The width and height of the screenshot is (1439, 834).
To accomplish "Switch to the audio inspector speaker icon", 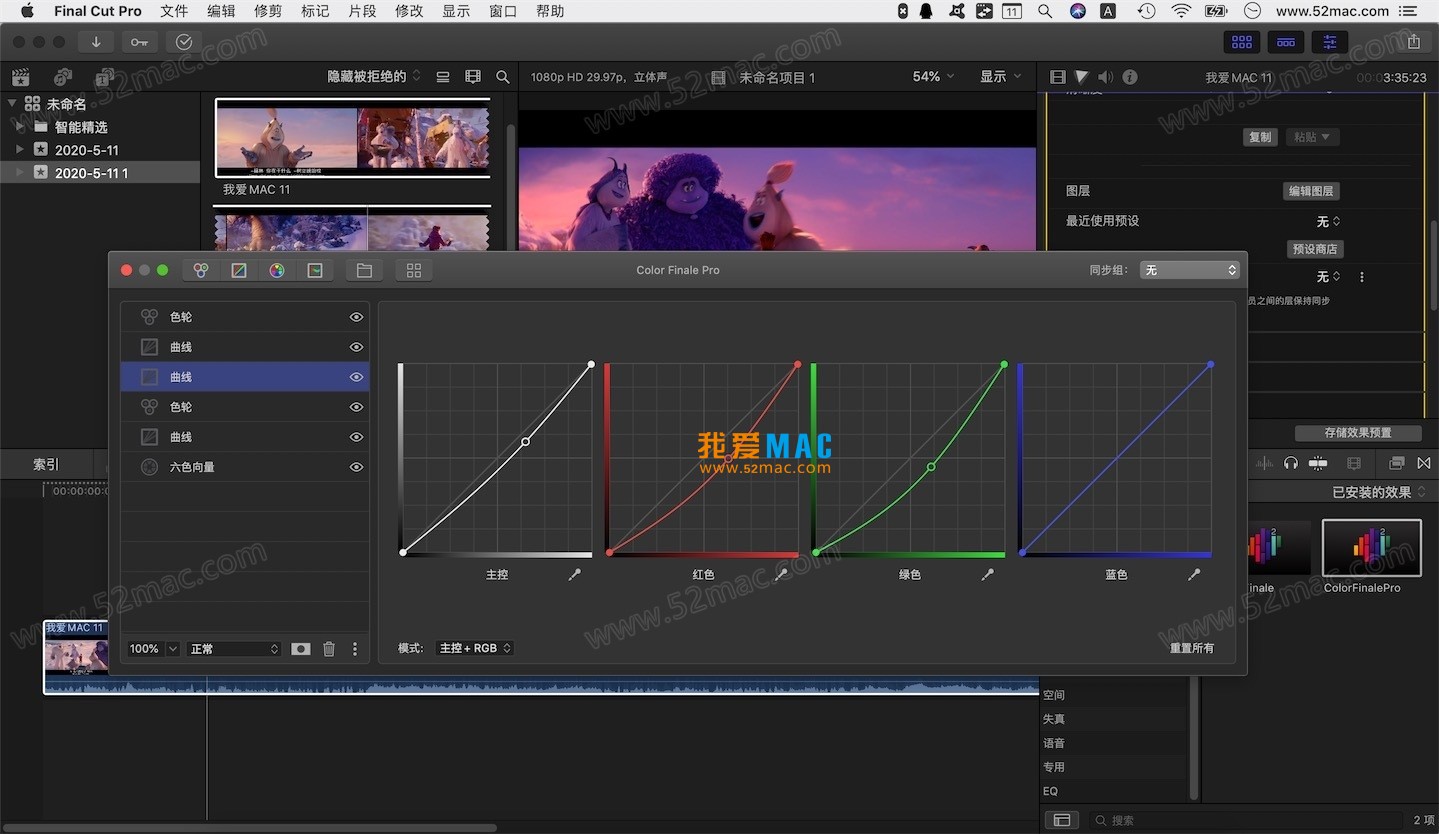I will [1105, 77].
